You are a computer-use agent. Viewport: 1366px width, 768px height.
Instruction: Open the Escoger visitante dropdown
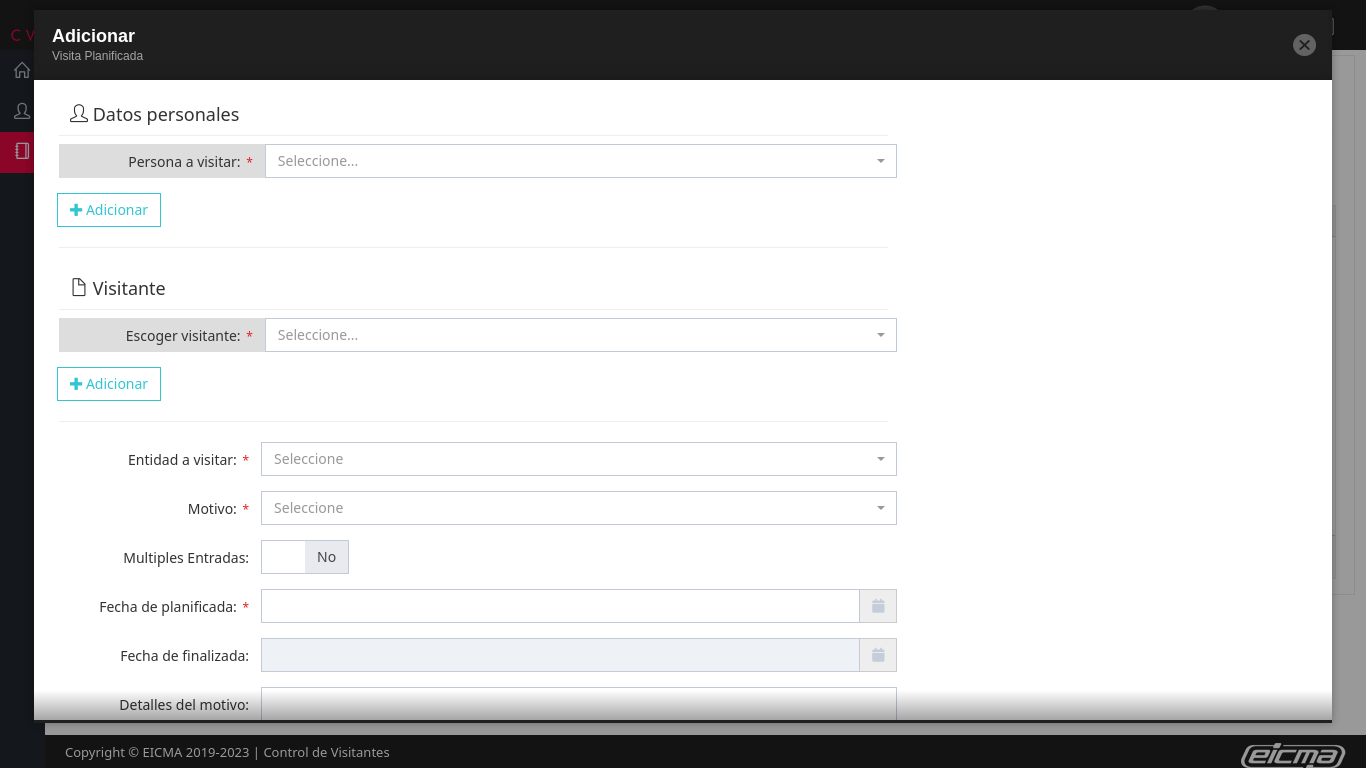tap(580, 335)
